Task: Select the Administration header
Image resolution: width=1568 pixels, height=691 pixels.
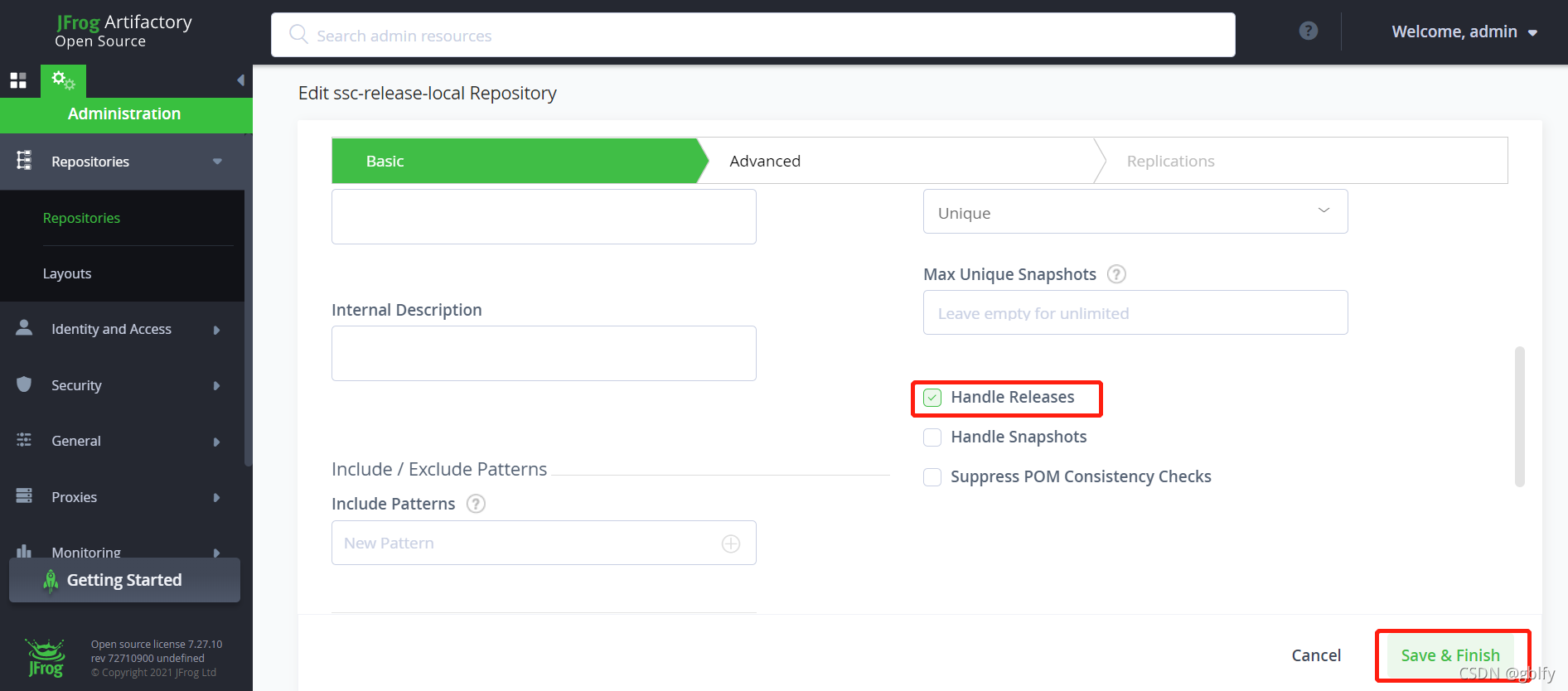Action: [x=126, y=114]
